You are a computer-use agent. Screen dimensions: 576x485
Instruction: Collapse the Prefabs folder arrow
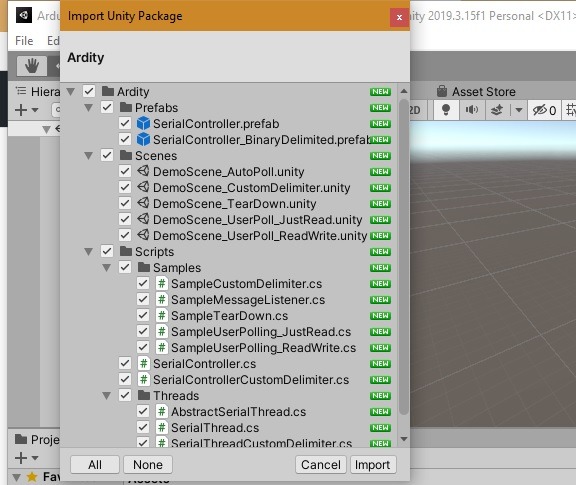[89, 108]
